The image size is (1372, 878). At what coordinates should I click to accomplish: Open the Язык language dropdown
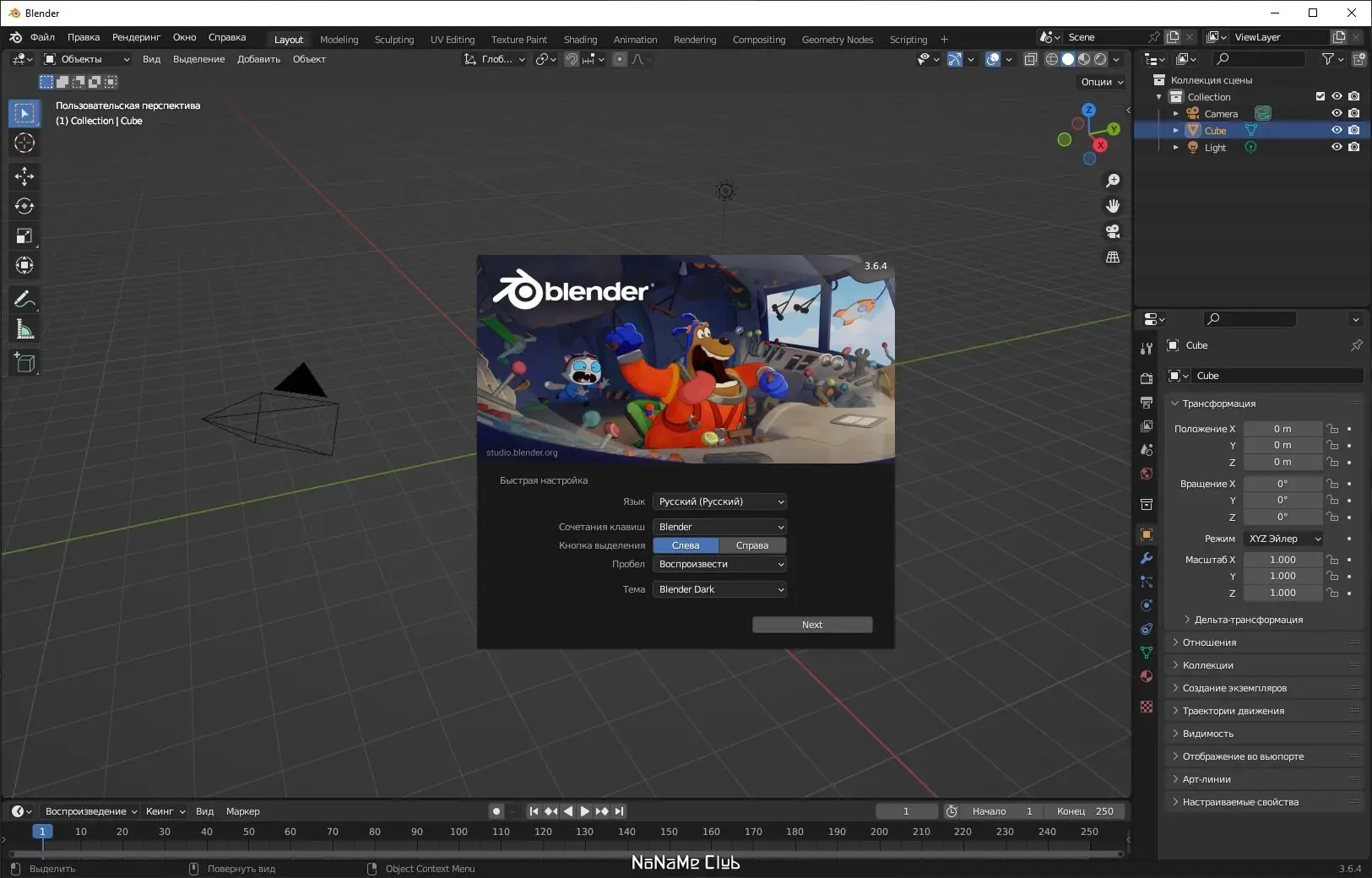[x=719, y=501]
